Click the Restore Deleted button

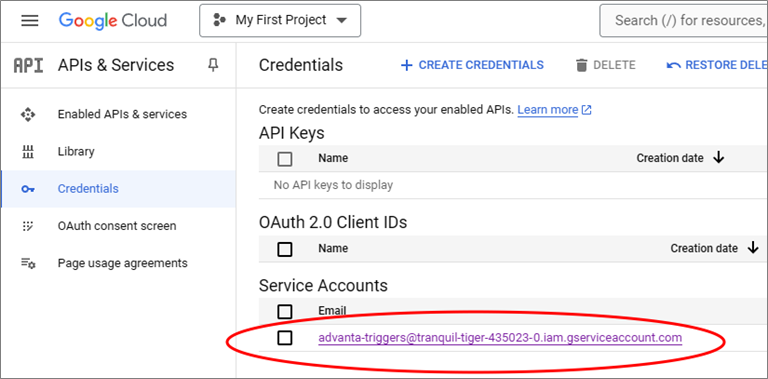tap(717, 65)
